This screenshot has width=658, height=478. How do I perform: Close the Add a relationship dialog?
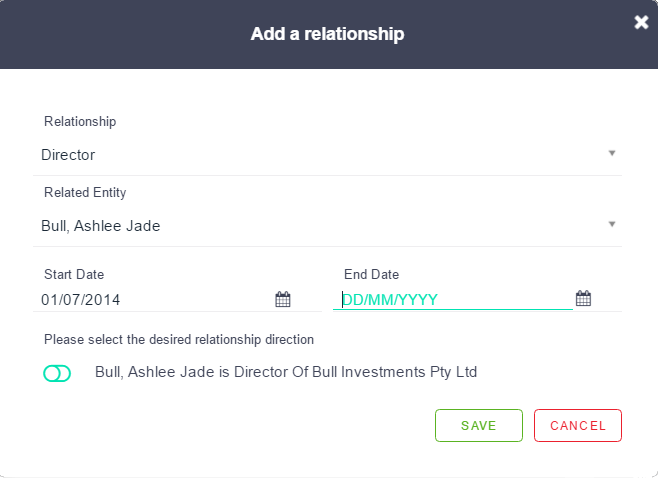(641, 22)
